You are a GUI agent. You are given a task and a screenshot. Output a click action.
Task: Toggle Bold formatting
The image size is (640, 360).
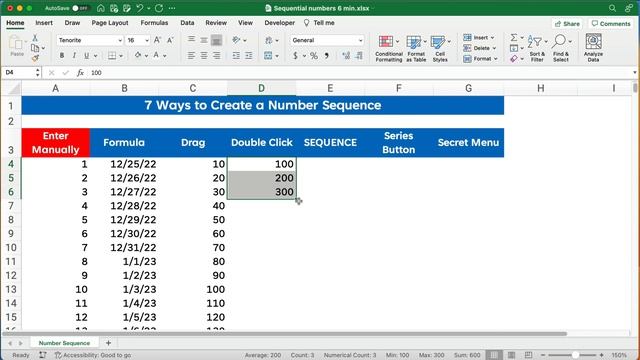click(62, 56)
